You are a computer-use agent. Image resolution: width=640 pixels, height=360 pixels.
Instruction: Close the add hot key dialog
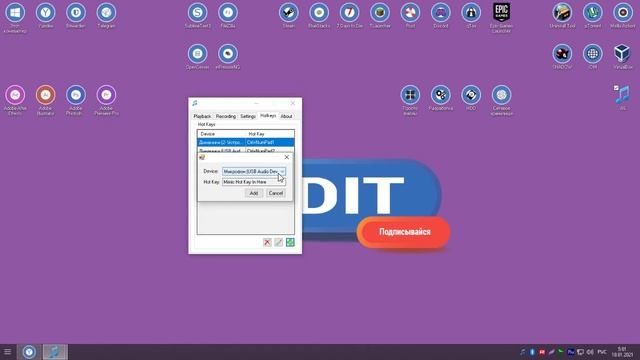pos(287,157)
